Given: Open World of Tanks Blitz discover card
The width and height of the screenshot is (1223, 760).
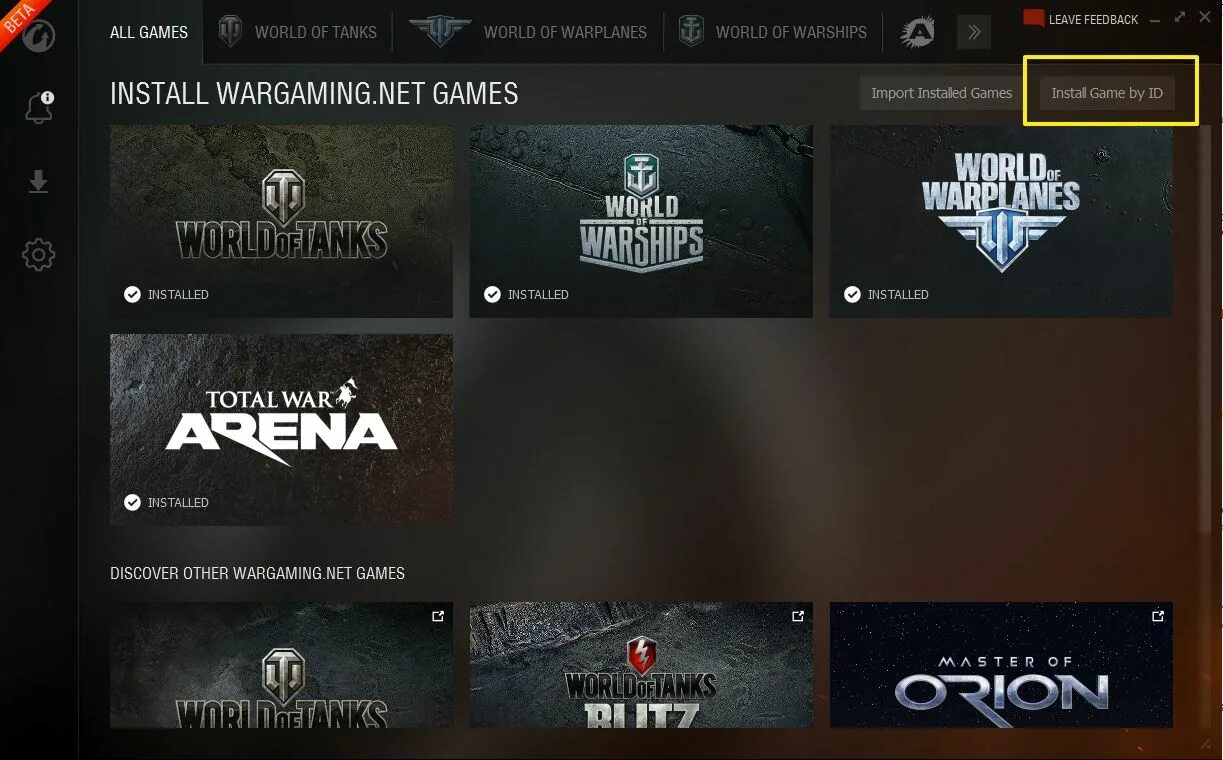Looking at the screenshot, I should [x=641, y=665].
